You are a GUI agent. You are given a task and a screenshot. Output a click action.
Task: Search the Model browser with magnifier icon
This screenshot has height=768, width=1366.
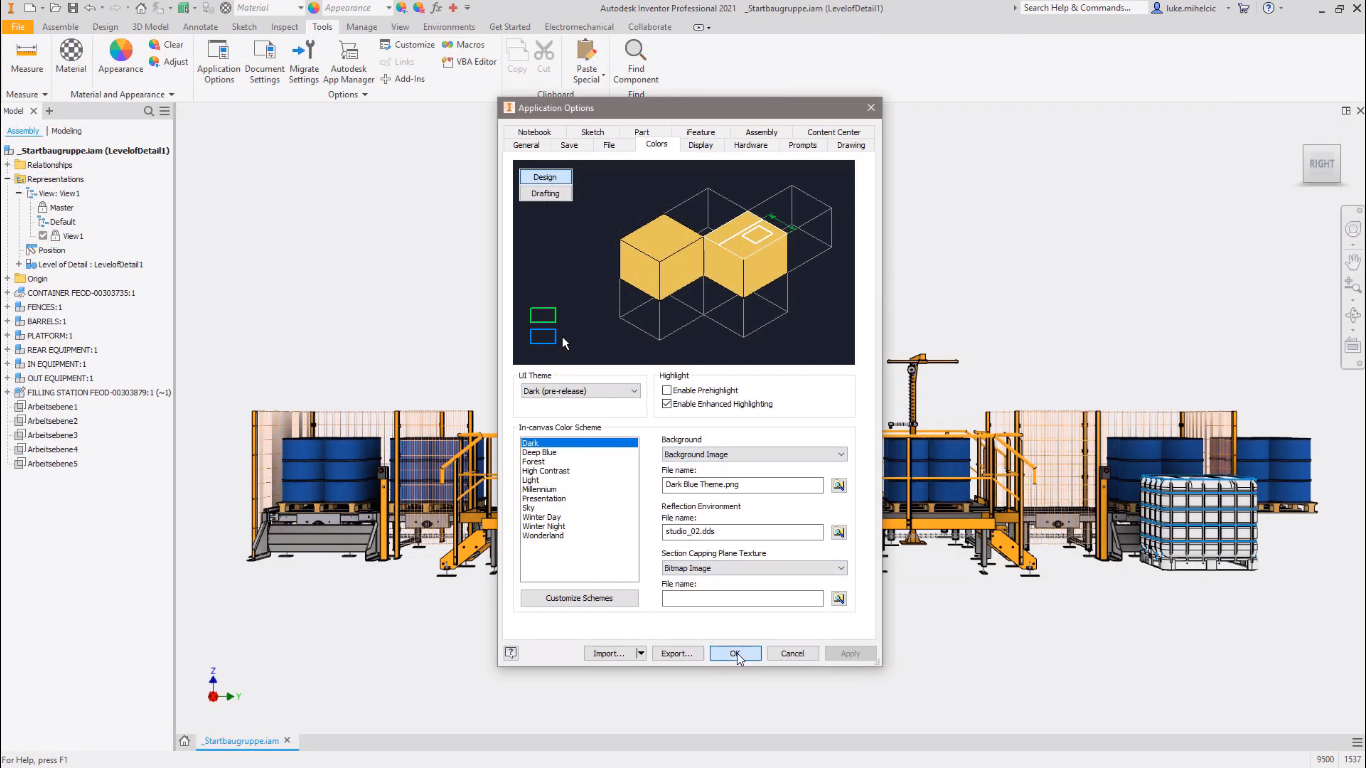pyautogui.click(x=149, y=111)
